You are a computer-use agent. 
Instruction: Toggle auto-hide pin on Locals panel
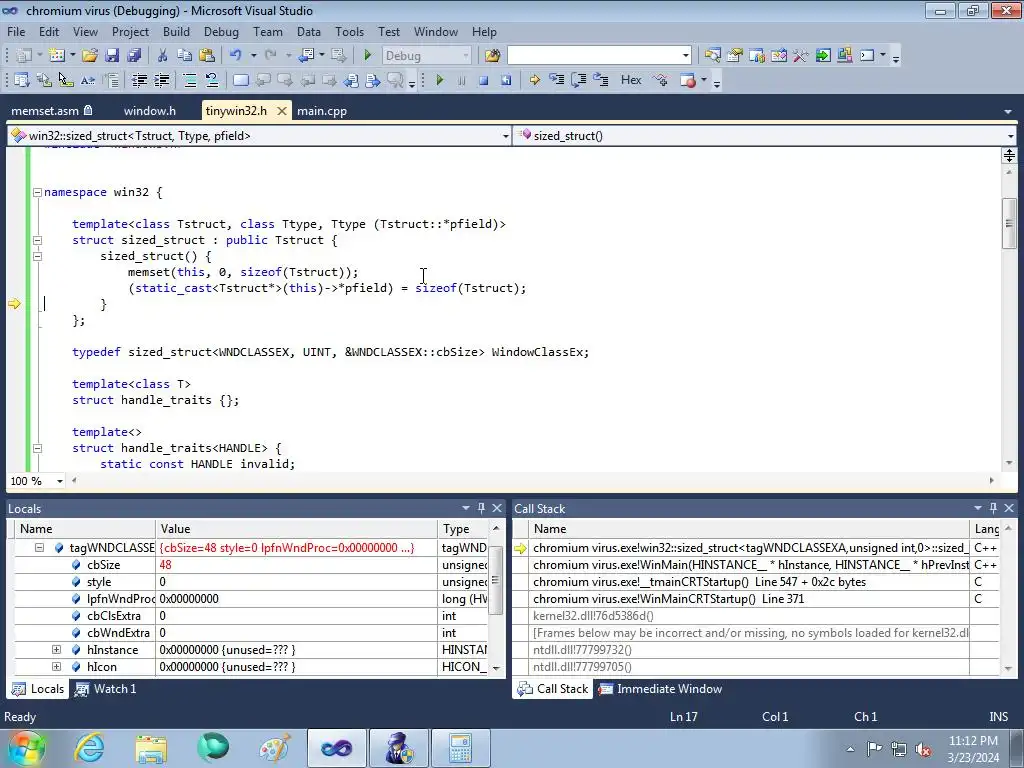pyautogui.click(x=481, y=508)
